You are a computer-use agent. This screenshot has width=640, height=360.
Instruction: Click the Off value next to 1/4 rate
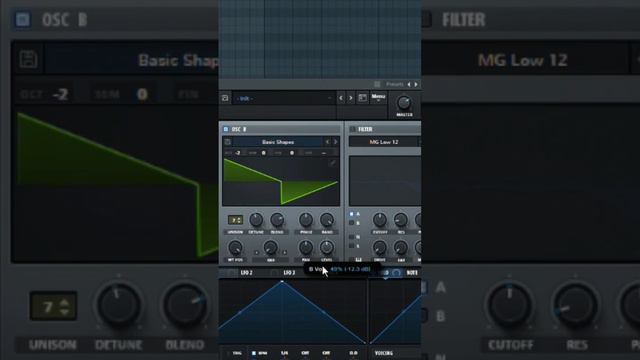pos(305,353)
